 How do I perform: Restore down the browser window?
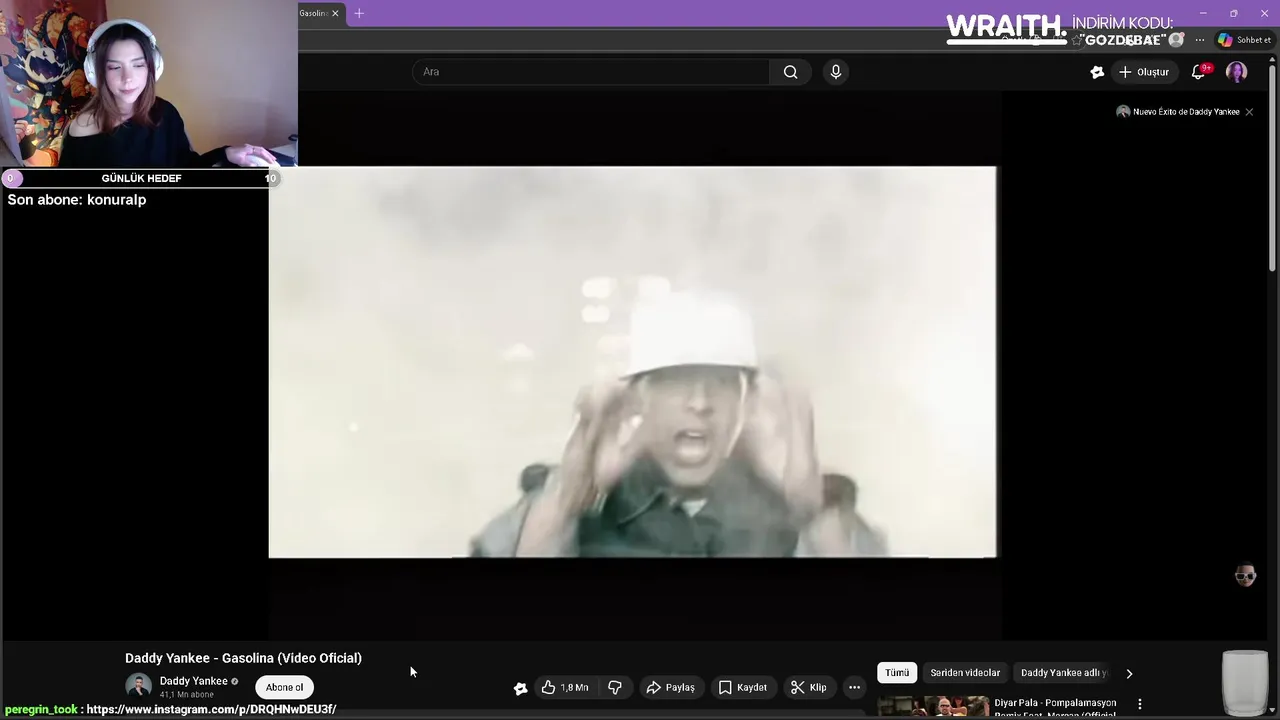coord(1233,13)
